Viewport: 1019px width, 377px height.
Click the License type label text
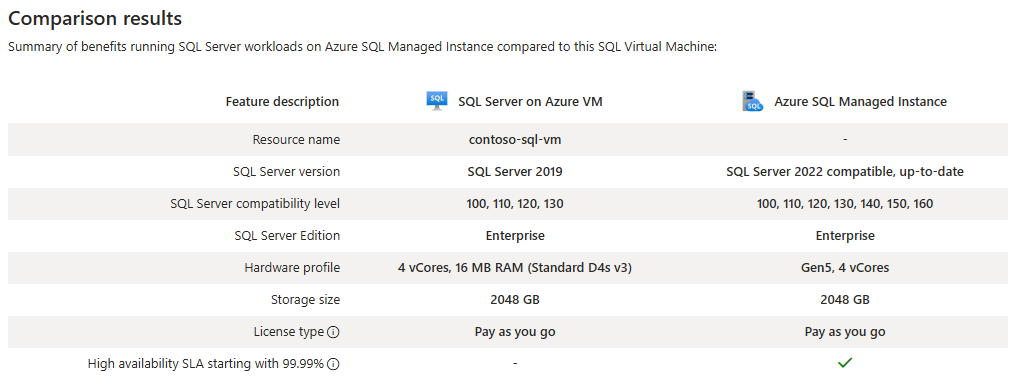coord(289,332)
